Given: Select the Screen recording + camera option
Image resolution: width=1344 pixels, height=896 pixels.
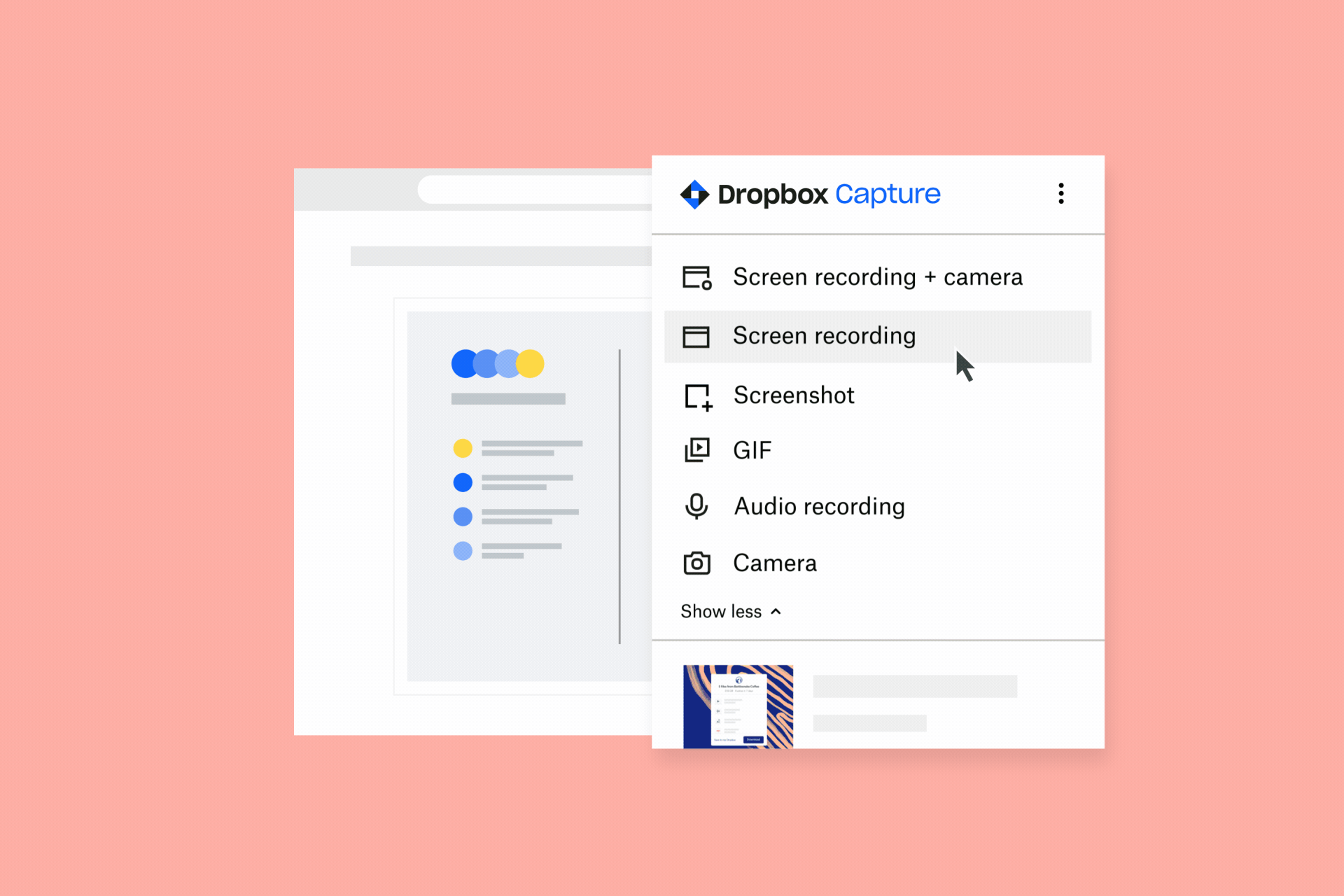Looking at the screenshot, I should tap(879, 278).
